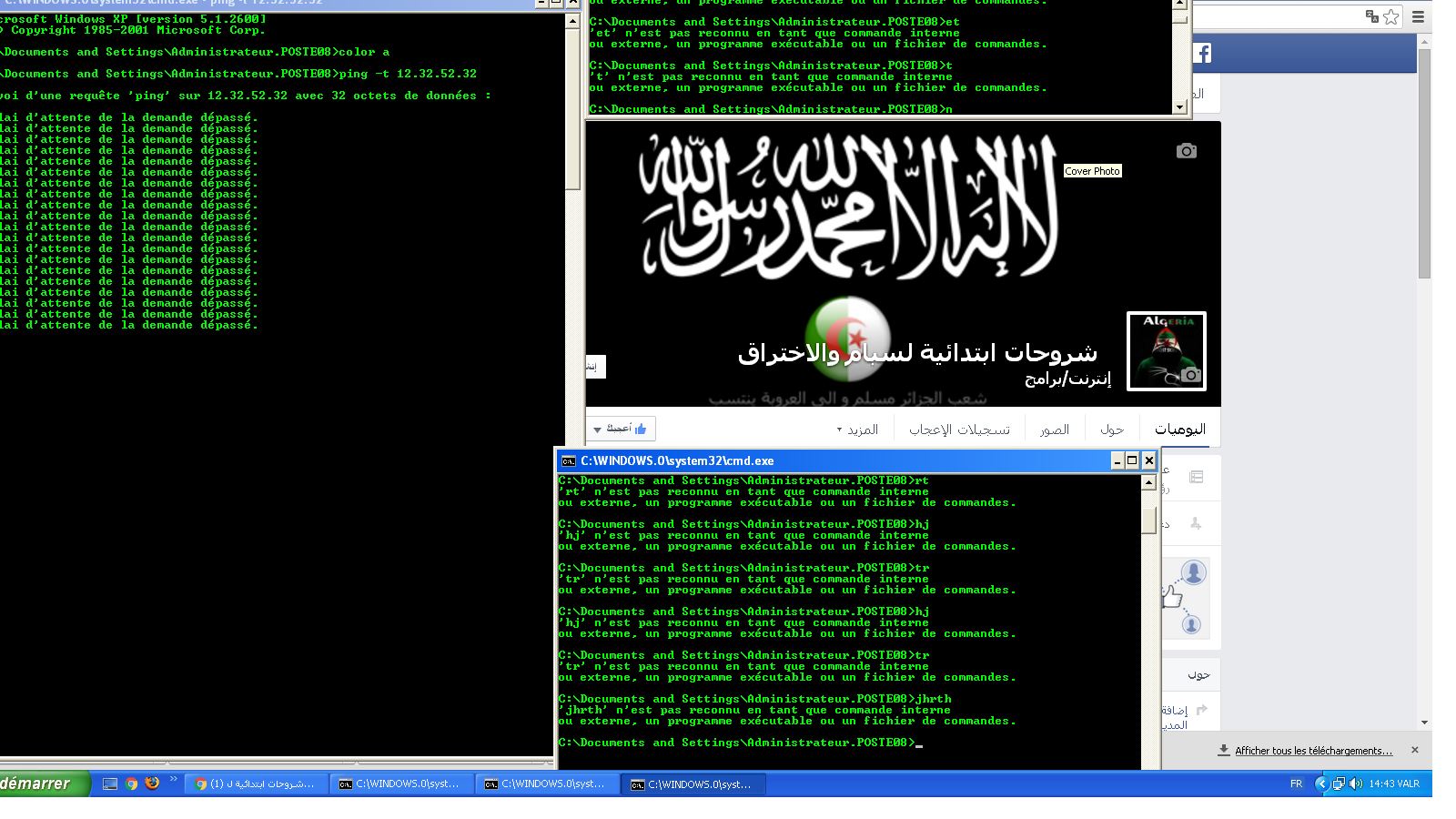Click the Arabic page title on the cover
Viewport: 1456px width, 819px height.
click(917, 353)
